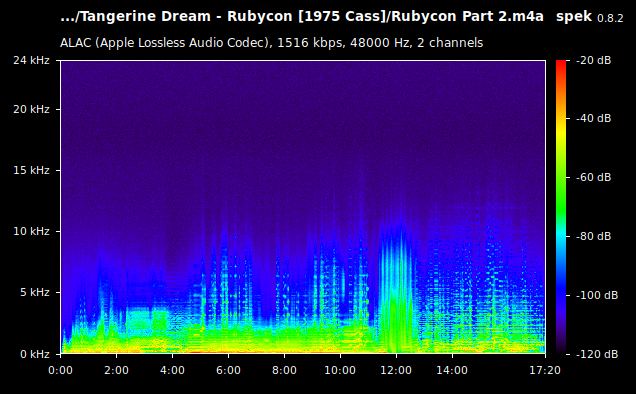Click the file path title text
The height and width of the screenshot is (394, 636).
pyautogui.click(x=302, y=17)
